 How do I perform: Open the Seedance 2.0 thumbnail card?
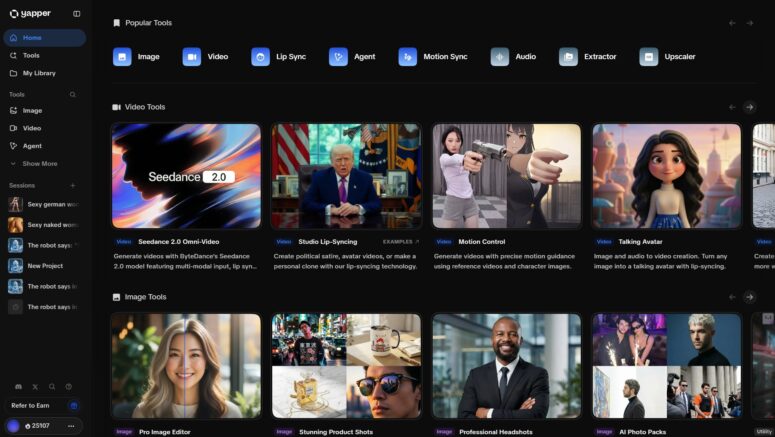(186, 176)
